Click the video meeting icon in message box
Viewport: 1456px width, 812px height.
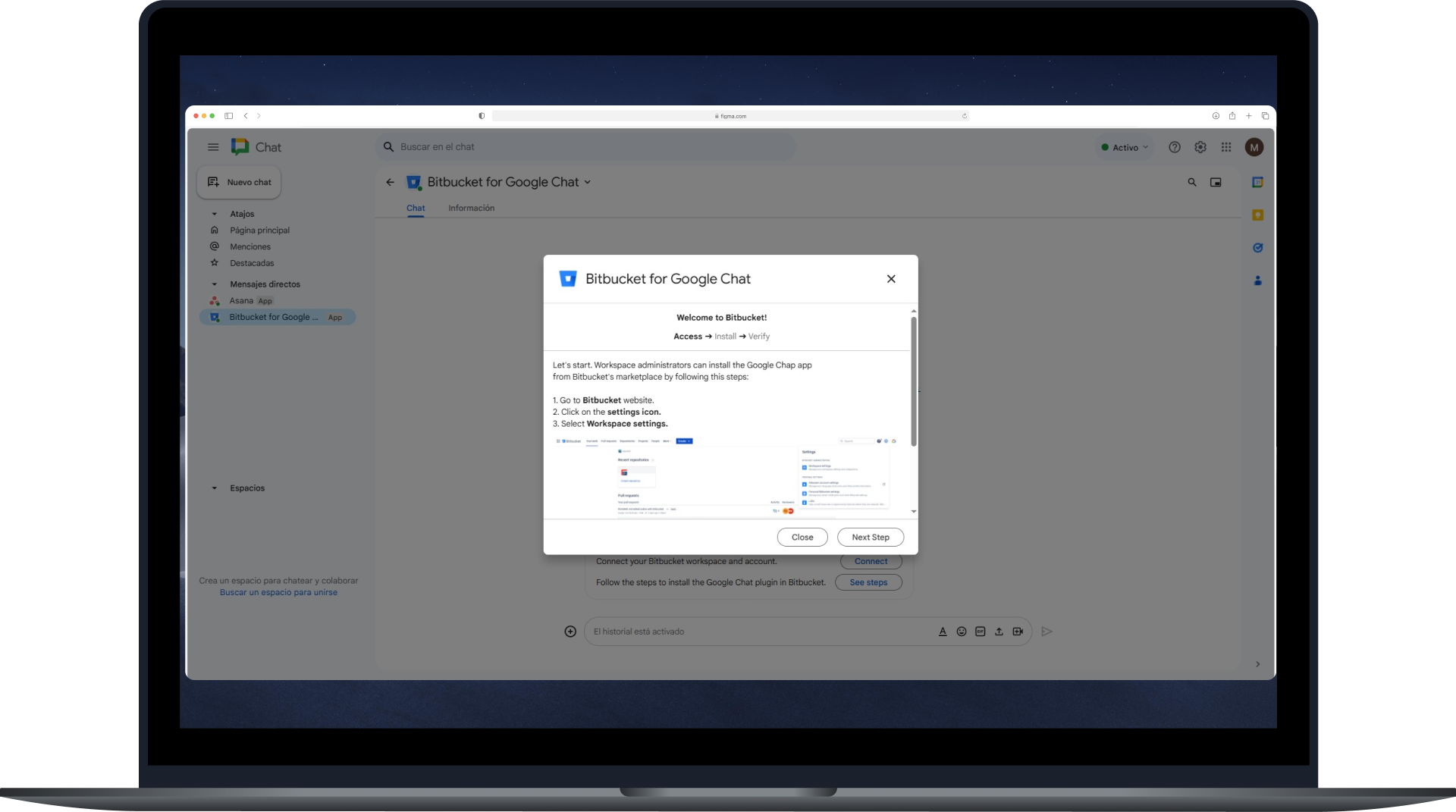1018,632
